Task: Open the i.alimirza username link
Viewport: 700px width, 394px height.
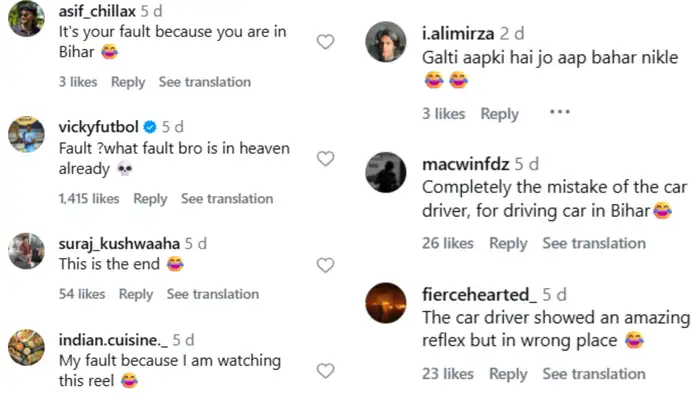Action: pos(458,33)
